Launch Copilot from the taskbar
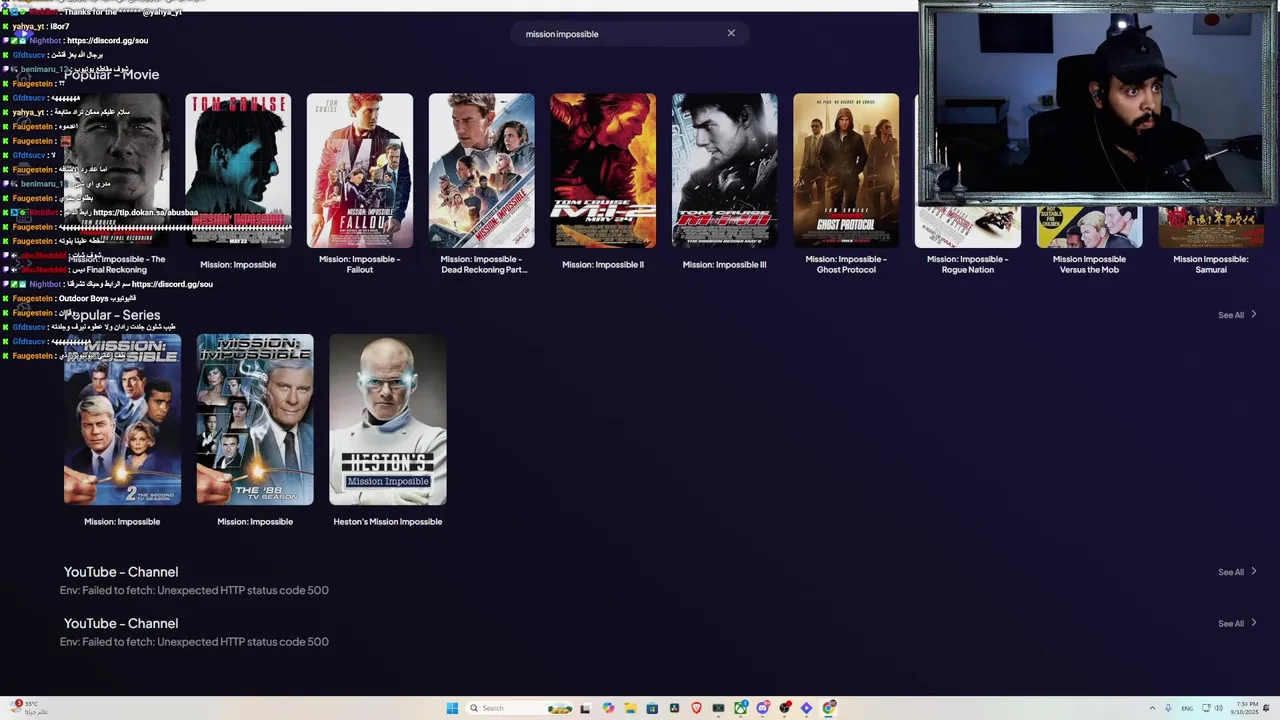Viewport: 1280px width, 720px height. click(x=608, y=708)
